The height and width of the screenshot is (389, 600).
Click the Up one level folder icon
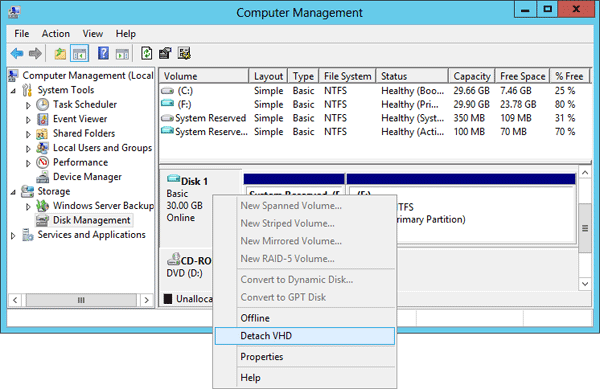[x=60, y=54]
